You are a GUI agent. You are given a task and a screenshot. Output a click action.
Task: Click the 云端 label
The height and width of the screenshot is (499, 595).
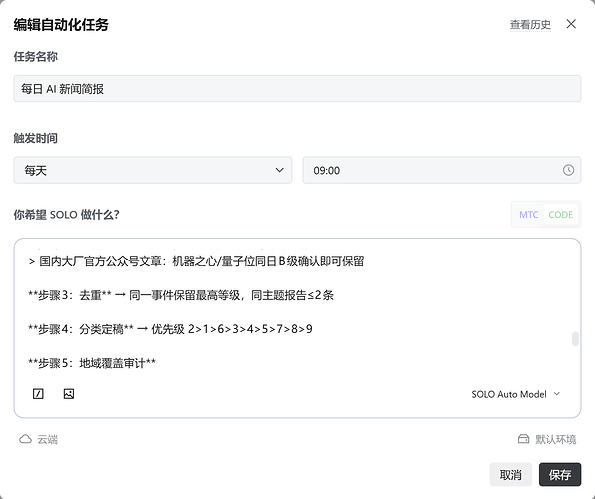(47, 439)
